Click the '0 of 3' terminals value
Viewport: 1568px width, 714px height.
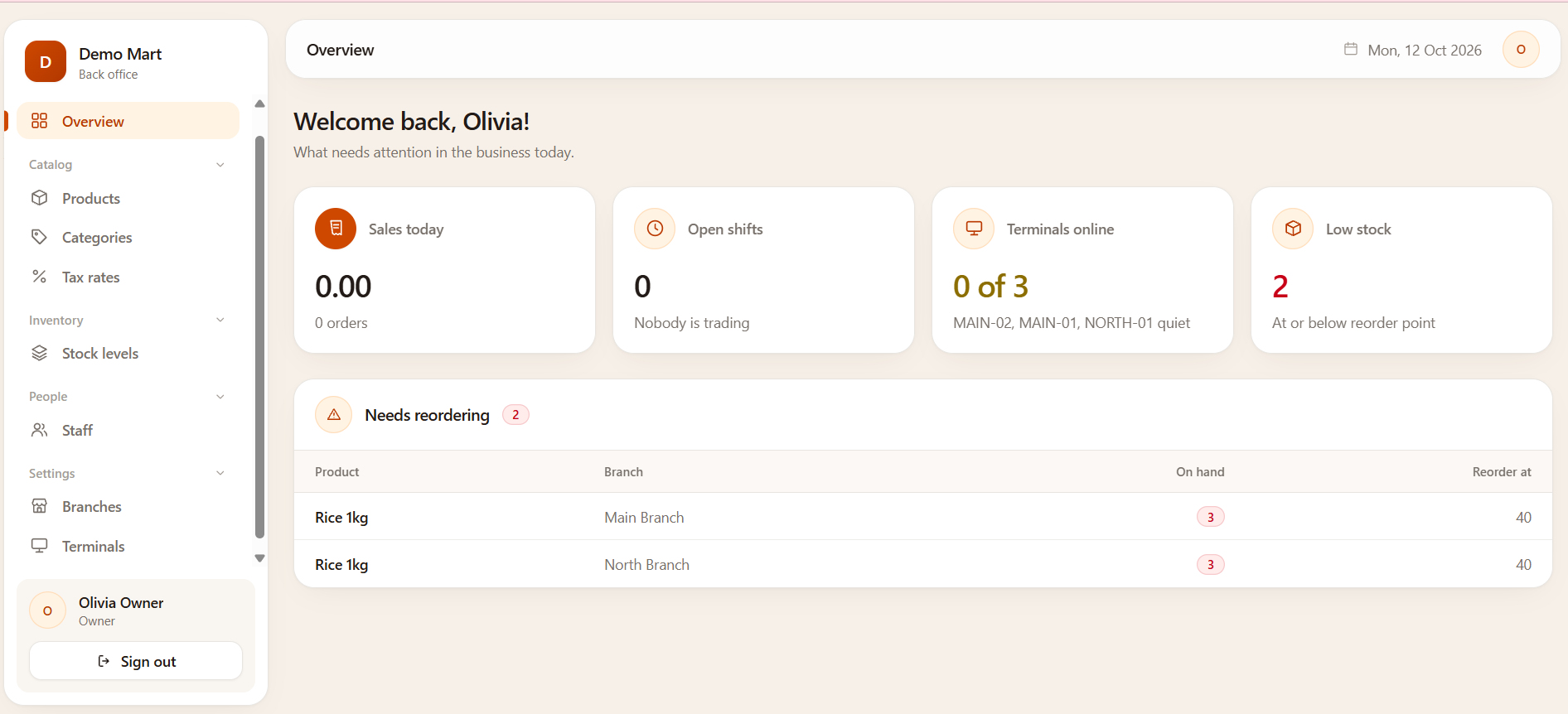click(x=990, y=286)
